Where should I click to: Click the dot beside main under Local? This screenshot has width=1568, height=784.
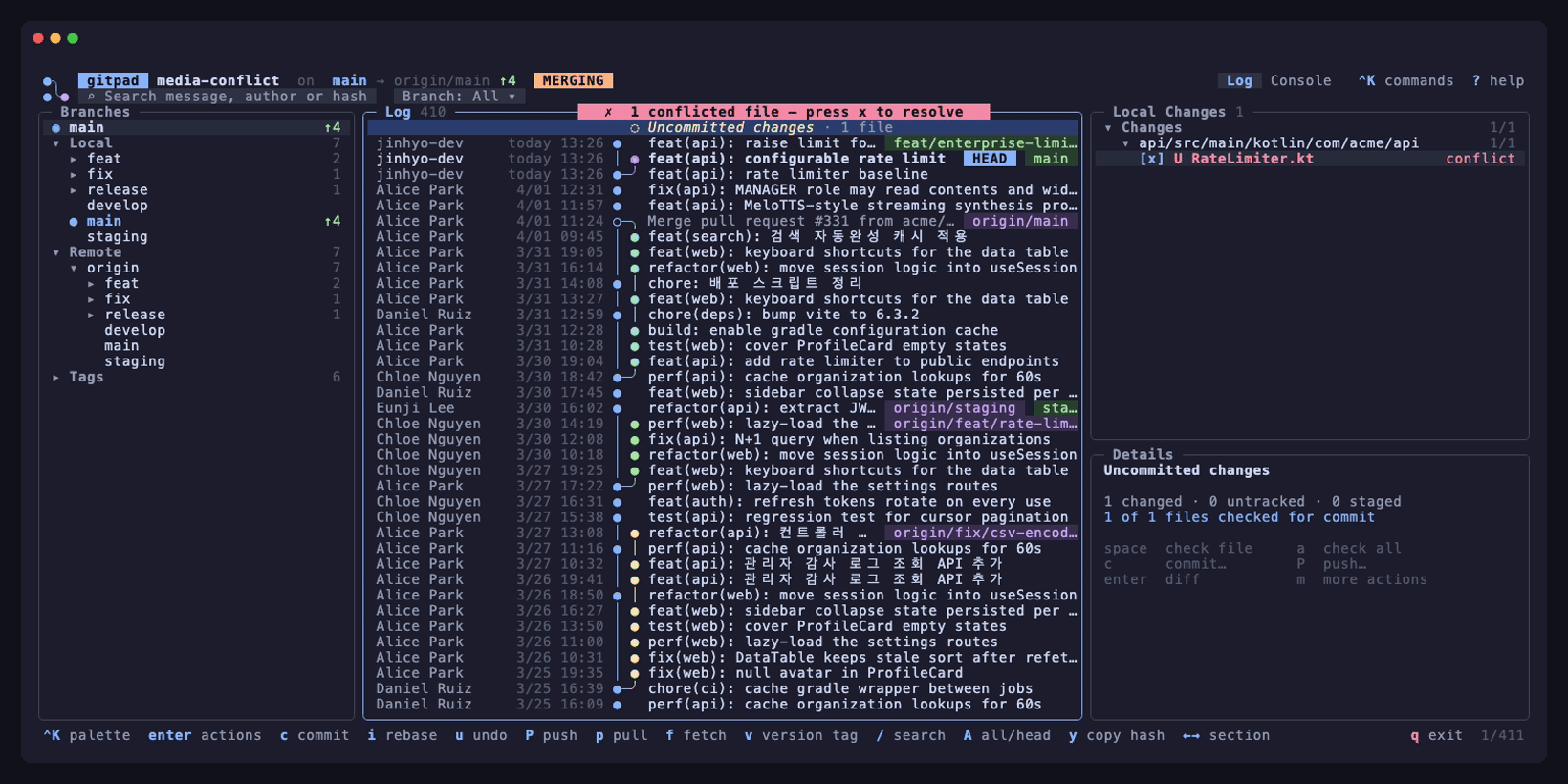pos(74,222)
